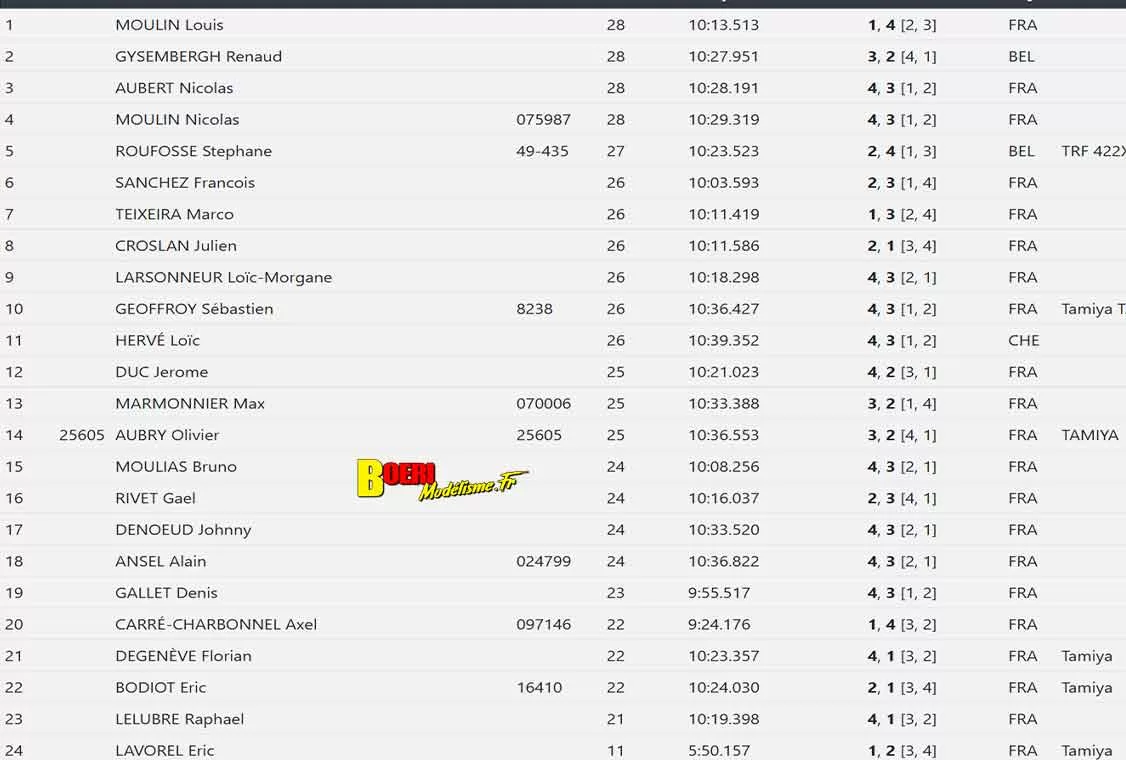The width and height of the screenshot is (1126, 760).
Task: Select time 10:36.427
Action: [x=723, y=310]
